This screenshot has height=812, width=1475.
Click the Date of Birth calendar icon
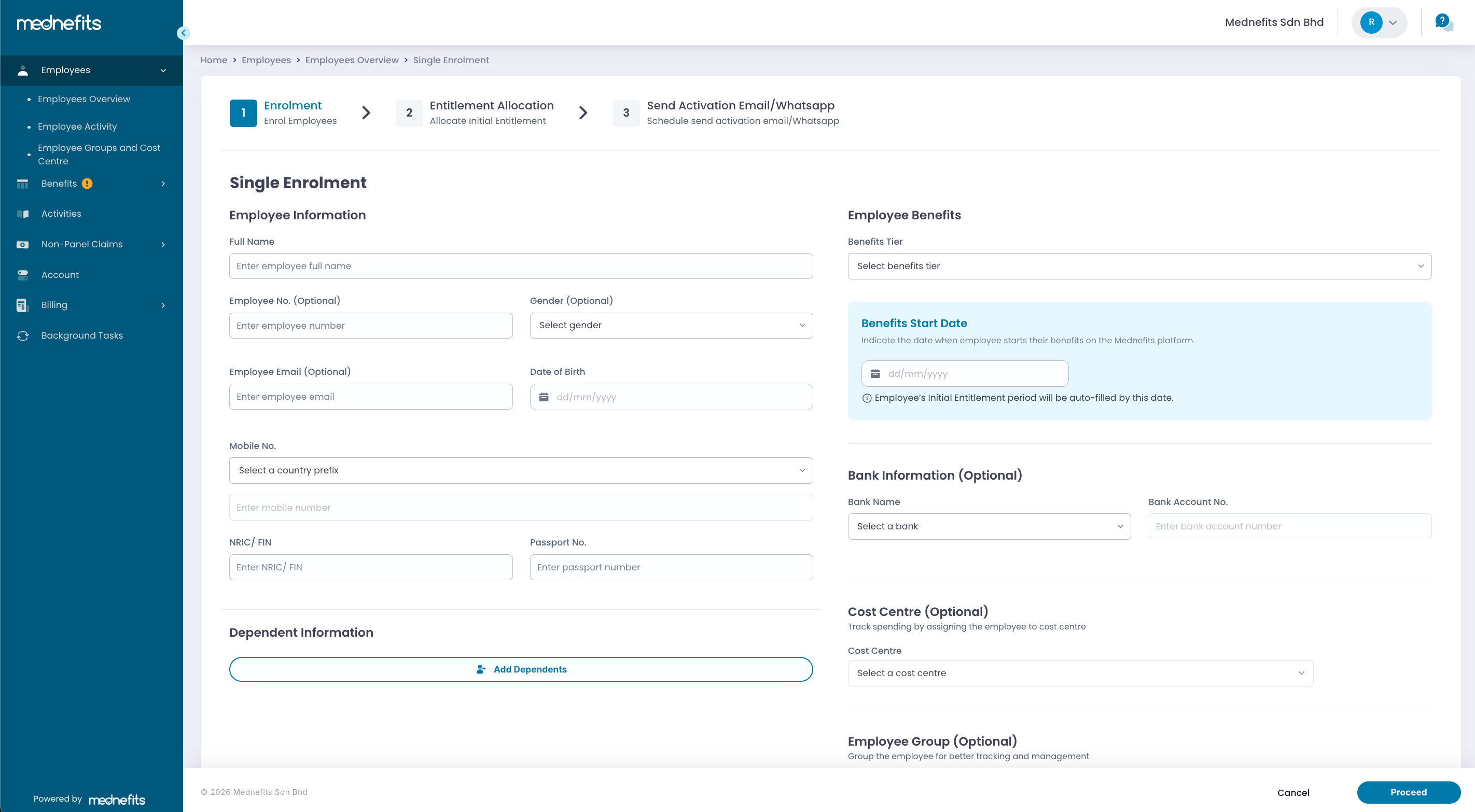pos(544,397)
